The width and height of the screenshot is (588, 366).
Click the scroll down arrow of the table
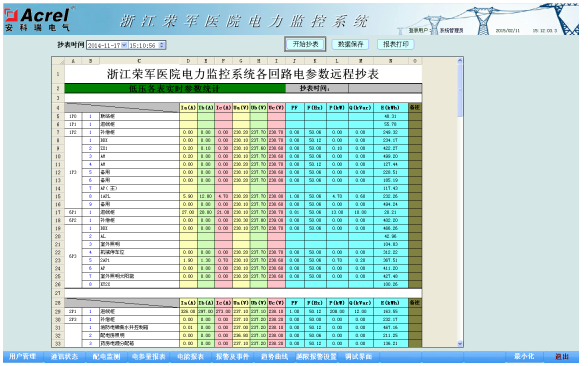pos(460,344)
